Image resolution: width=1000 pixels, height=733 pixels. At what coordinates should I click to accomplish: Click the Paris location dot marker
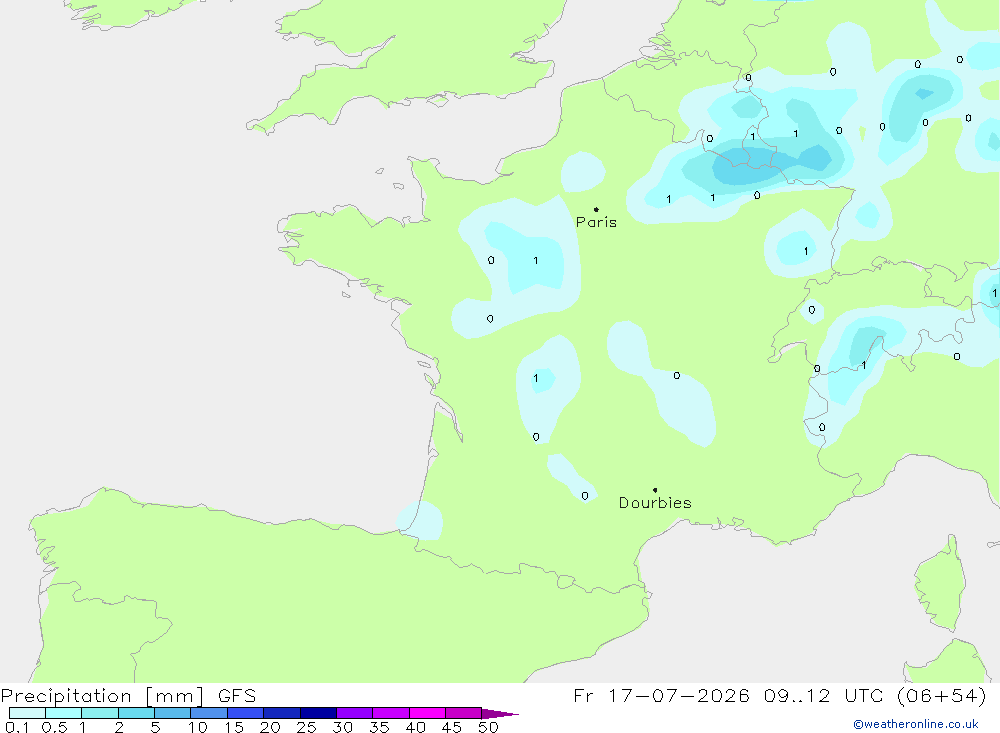pyautogui.click(x=596, y=209)
